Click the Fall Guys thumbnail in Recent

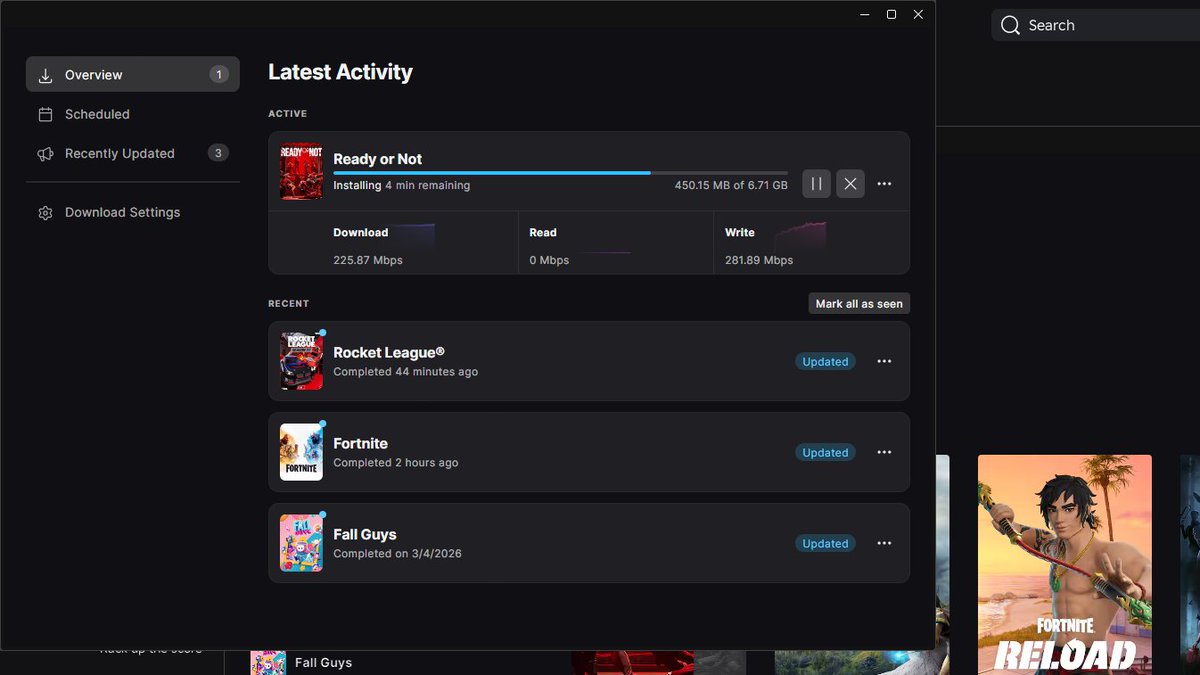pos(301,543)
